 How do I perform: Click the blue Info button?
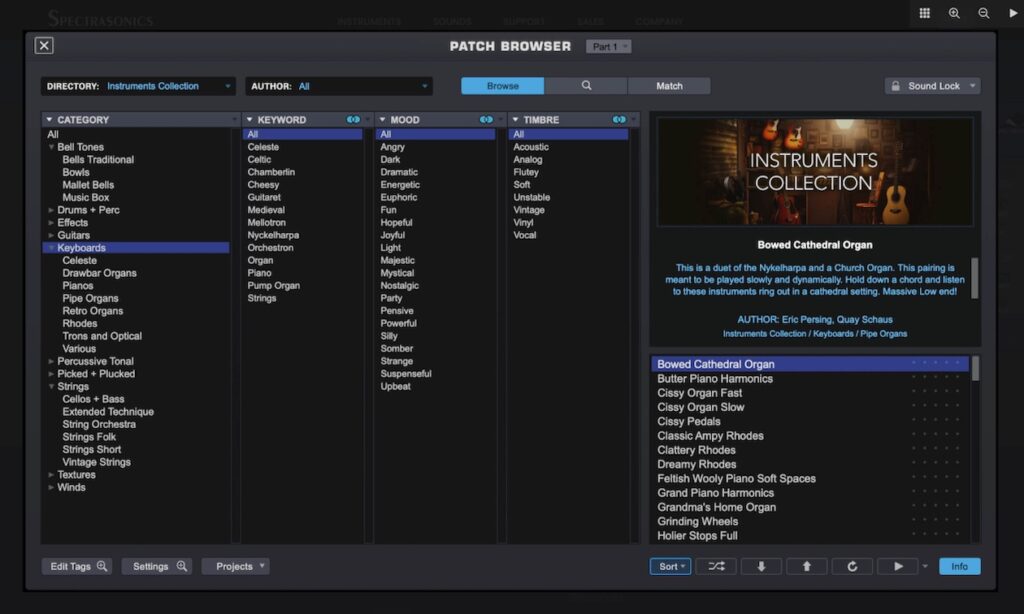tap(959, 566)
